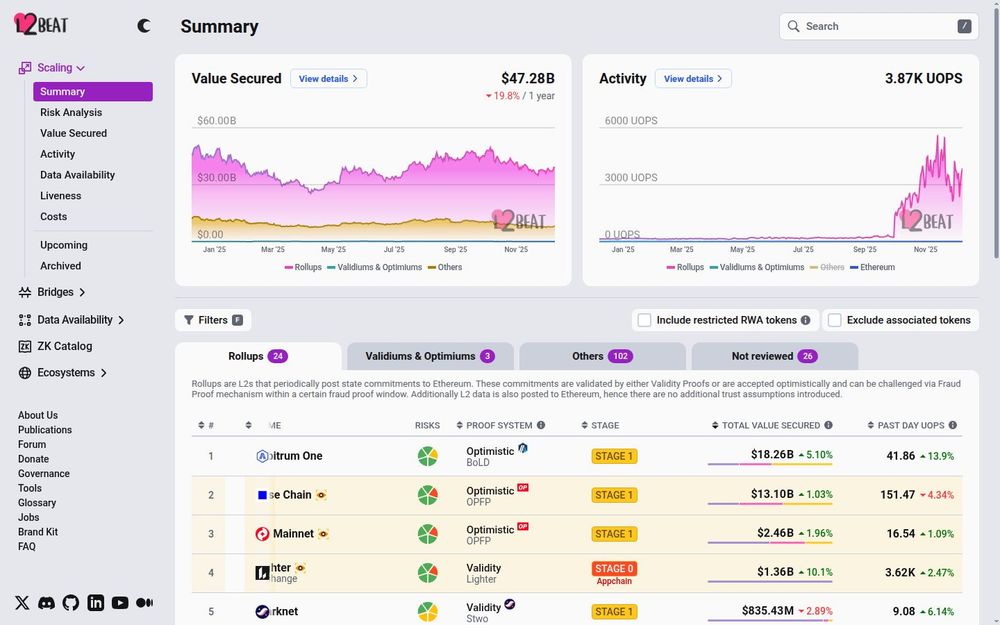Open the Glossary link
The height and width of the screenshot is (625, 1000).
click(x=37, y=503)
